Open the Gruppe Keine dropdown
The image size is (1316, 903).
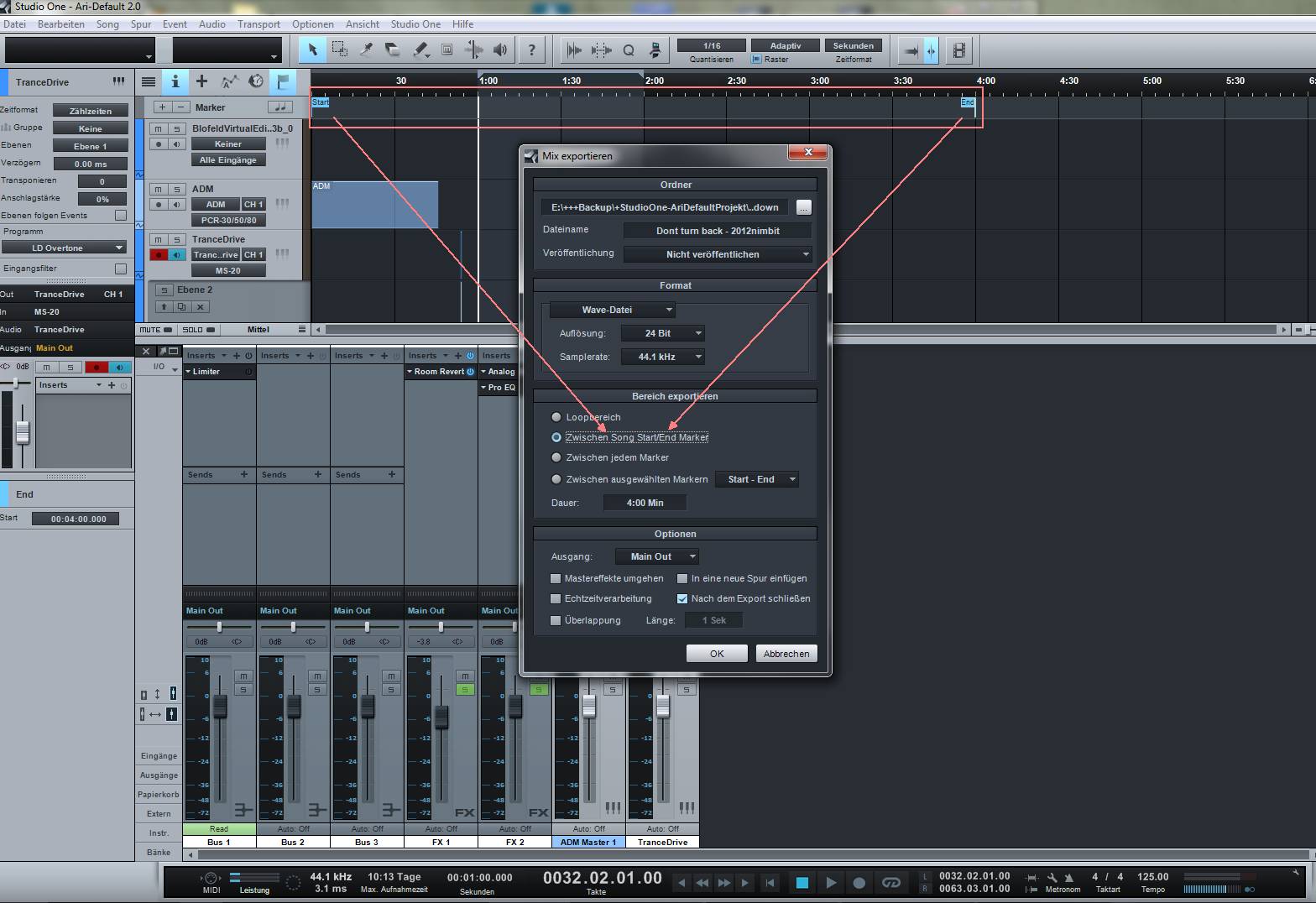pyautogui.click(x=90, y=128)
